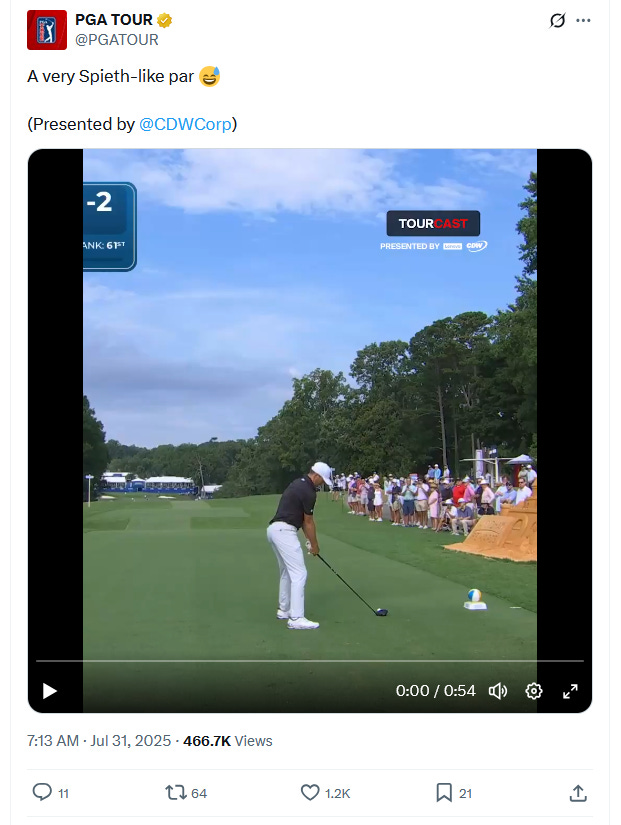
Task: Click the gold verified badge
Action: click(x=165, y=21)
